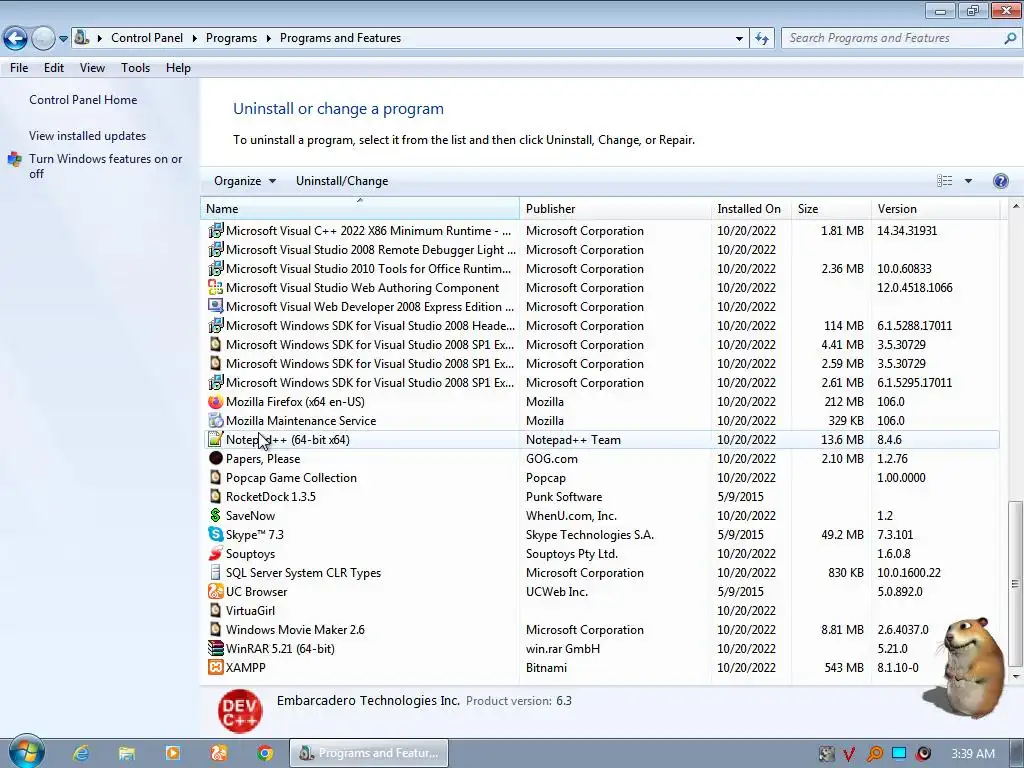Open the Windows Start button
The width and height of the screenshot is (1024, 768).
pos(26,752)
